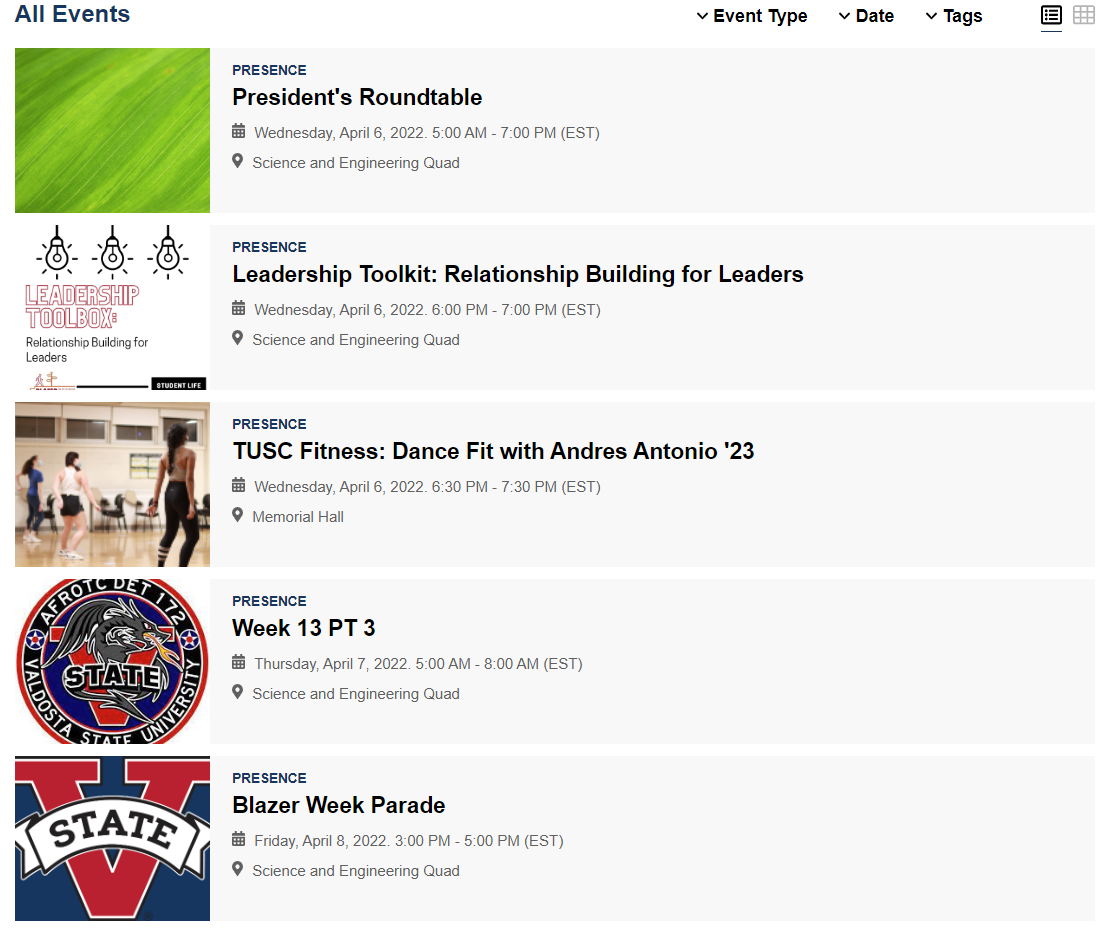Open the Tags filter dropdown
This screenshot has width=1113, height=930.
point(953,16)
